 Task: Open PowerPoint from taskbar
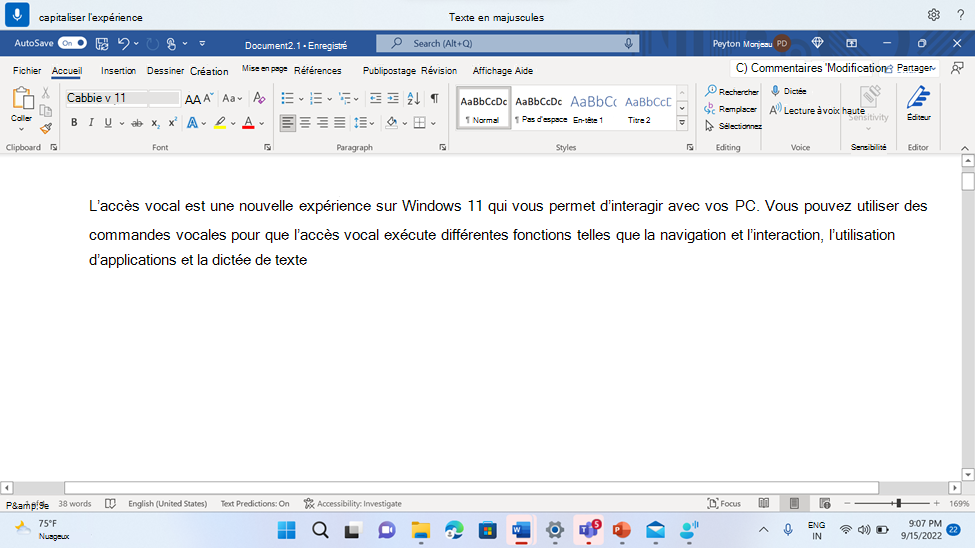coord(621,530)
